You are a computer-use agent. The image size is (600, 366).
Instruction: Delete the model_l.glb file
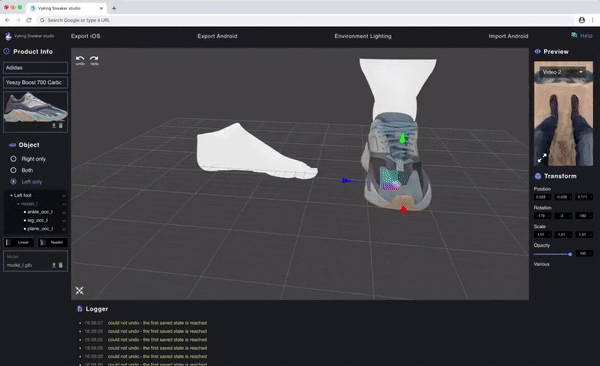pos(60,265)
